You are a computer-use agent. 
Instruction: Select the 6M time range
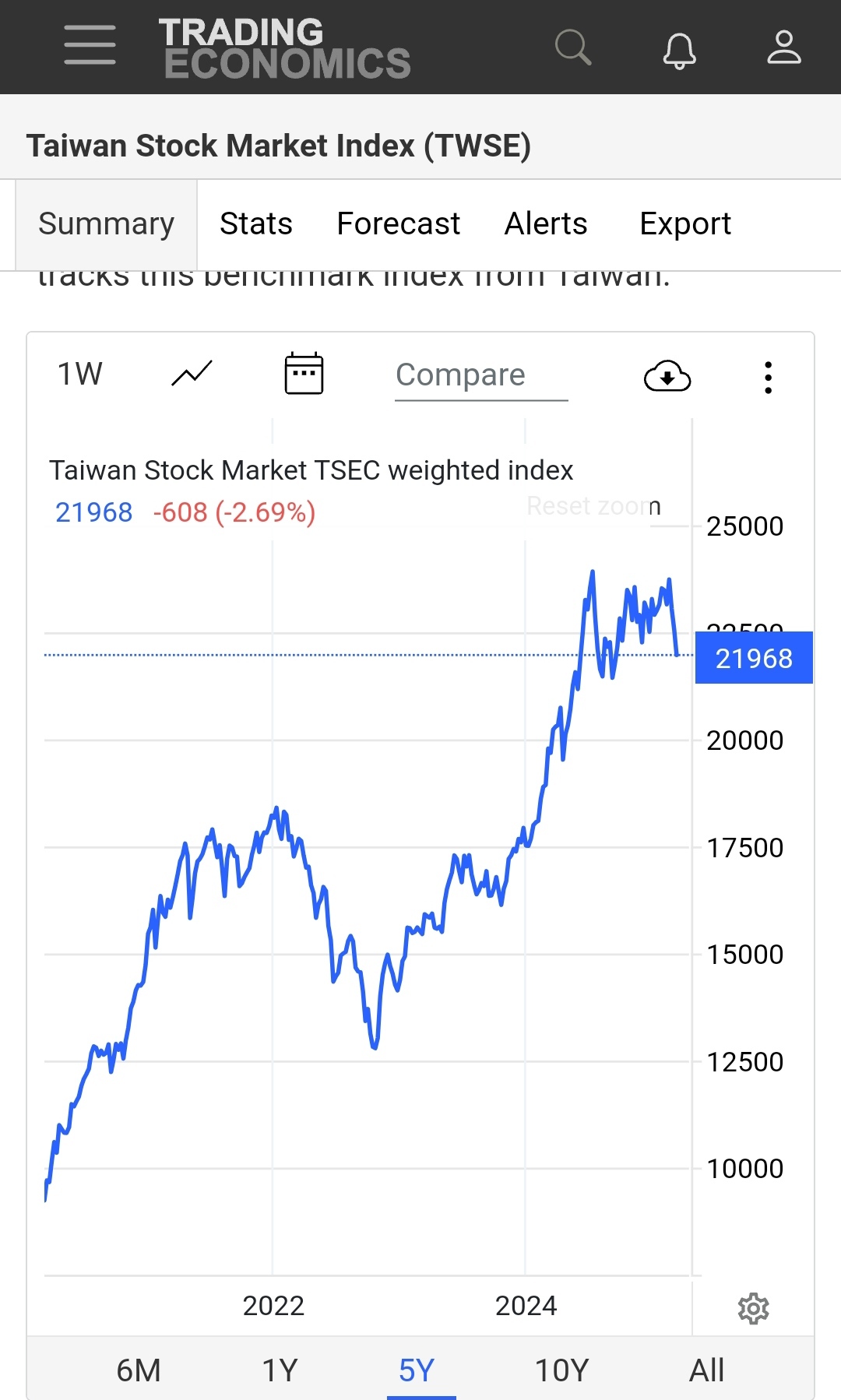[139, 1370]
